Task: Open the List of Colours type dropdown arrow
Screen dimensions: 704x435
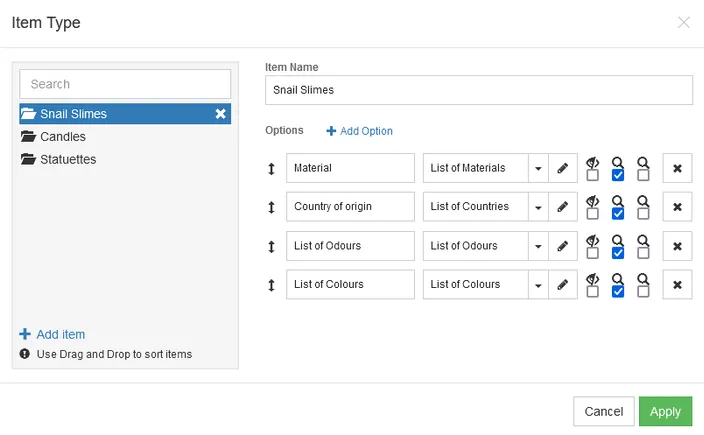Action: point(538,285)
